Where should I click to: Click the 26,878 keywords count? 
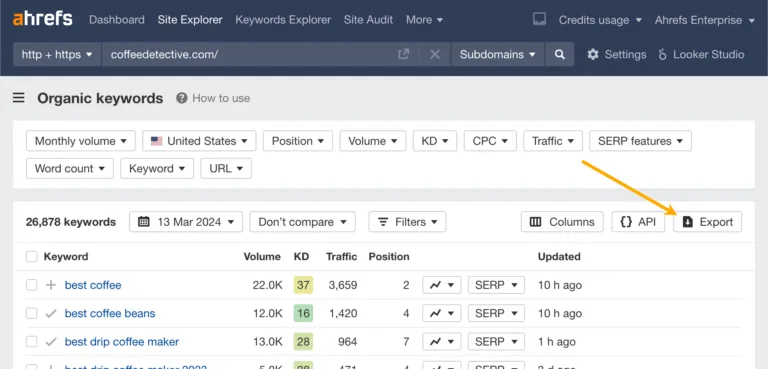pos(71,222)
